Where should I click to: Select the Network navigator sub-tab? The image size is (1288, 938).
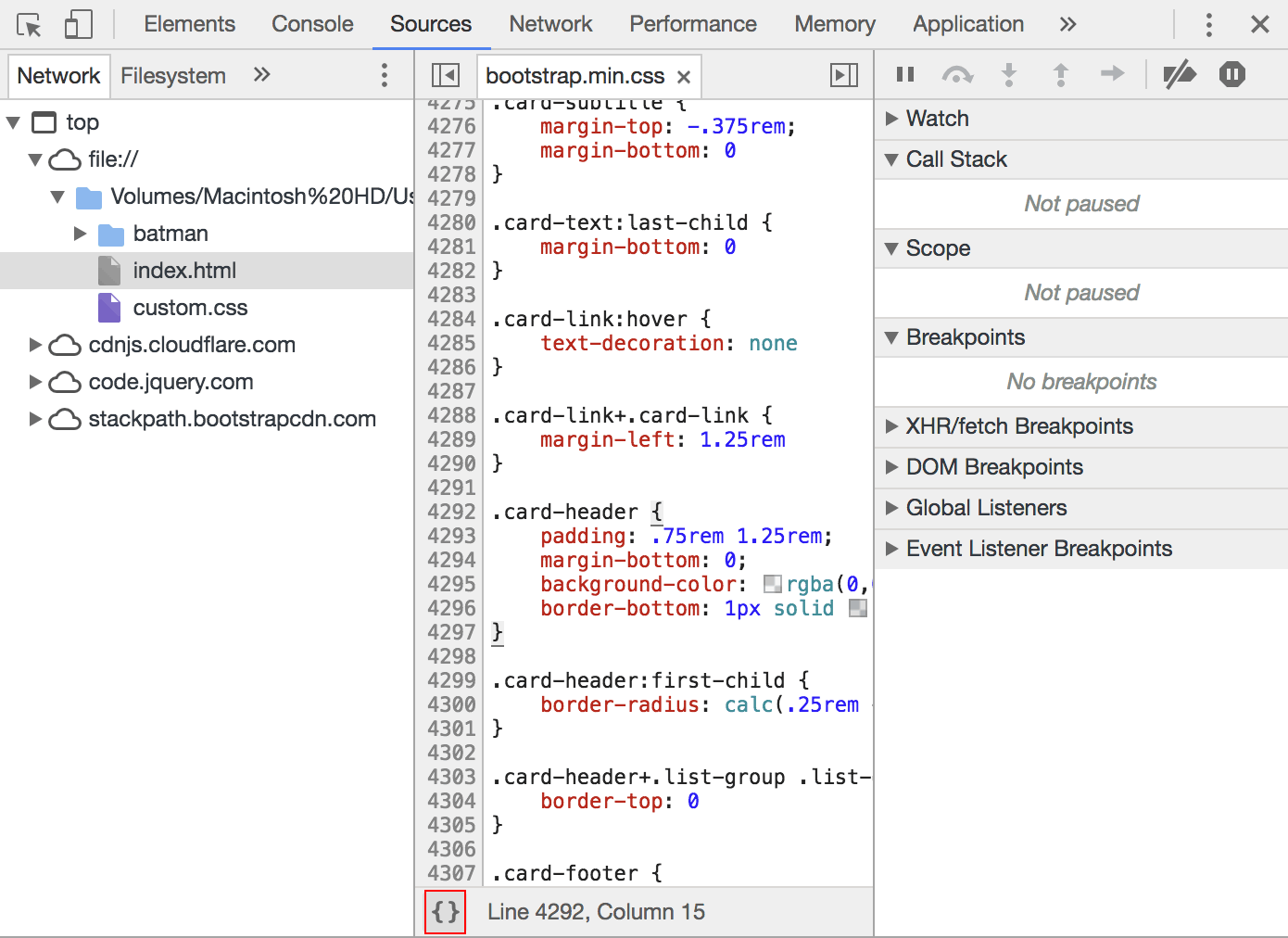coord(58,75)
